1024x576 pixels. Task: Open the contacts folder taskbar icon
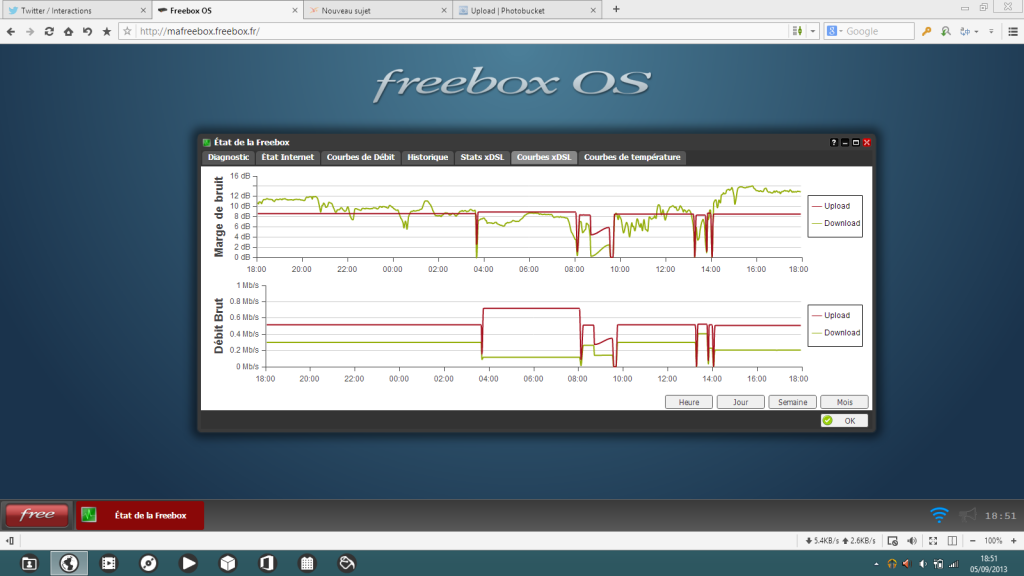29,563
